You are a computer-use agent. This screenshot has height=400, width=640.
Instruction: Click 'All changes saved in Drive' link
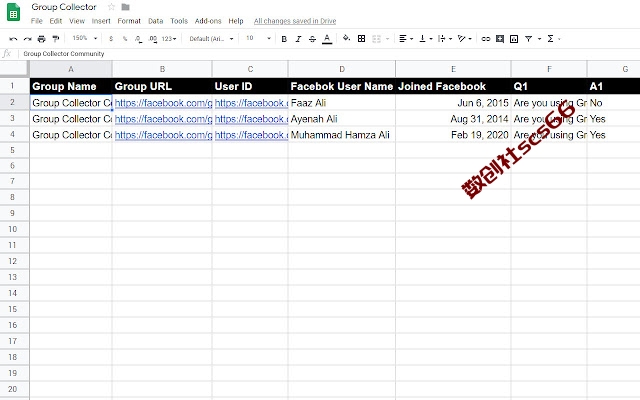point(295,21)
